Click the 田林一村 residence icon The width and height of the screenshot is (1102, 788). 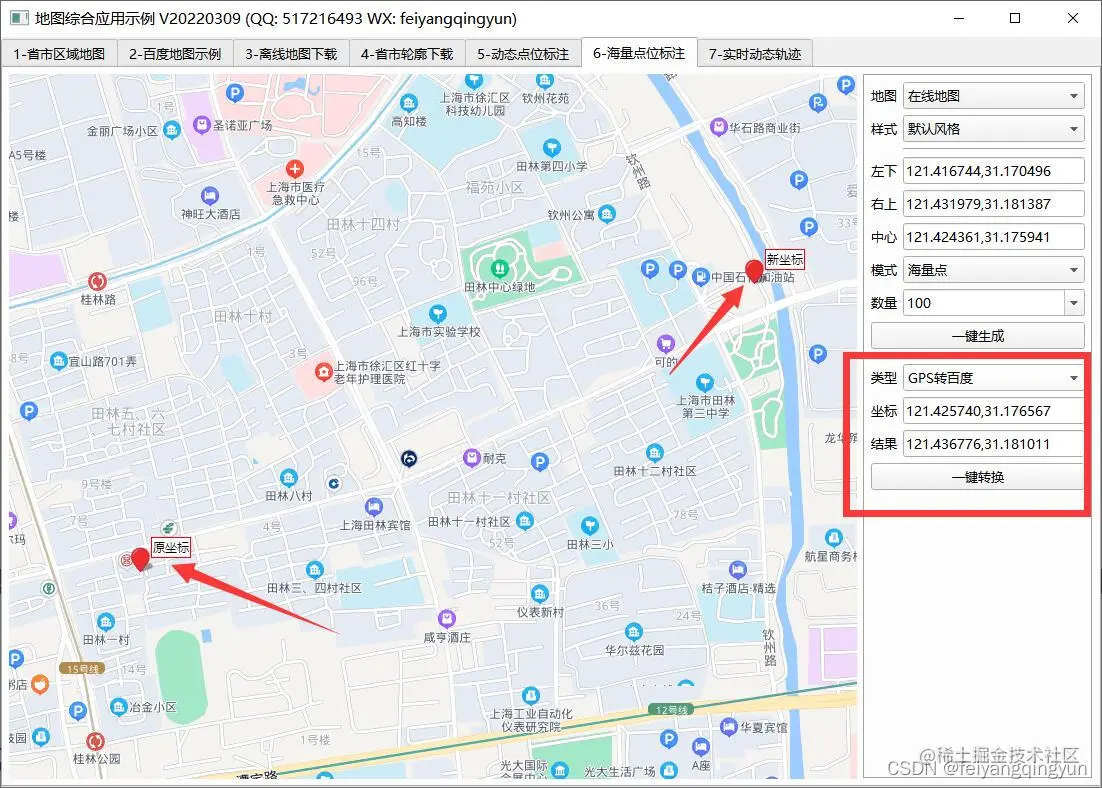pos(105,621)
